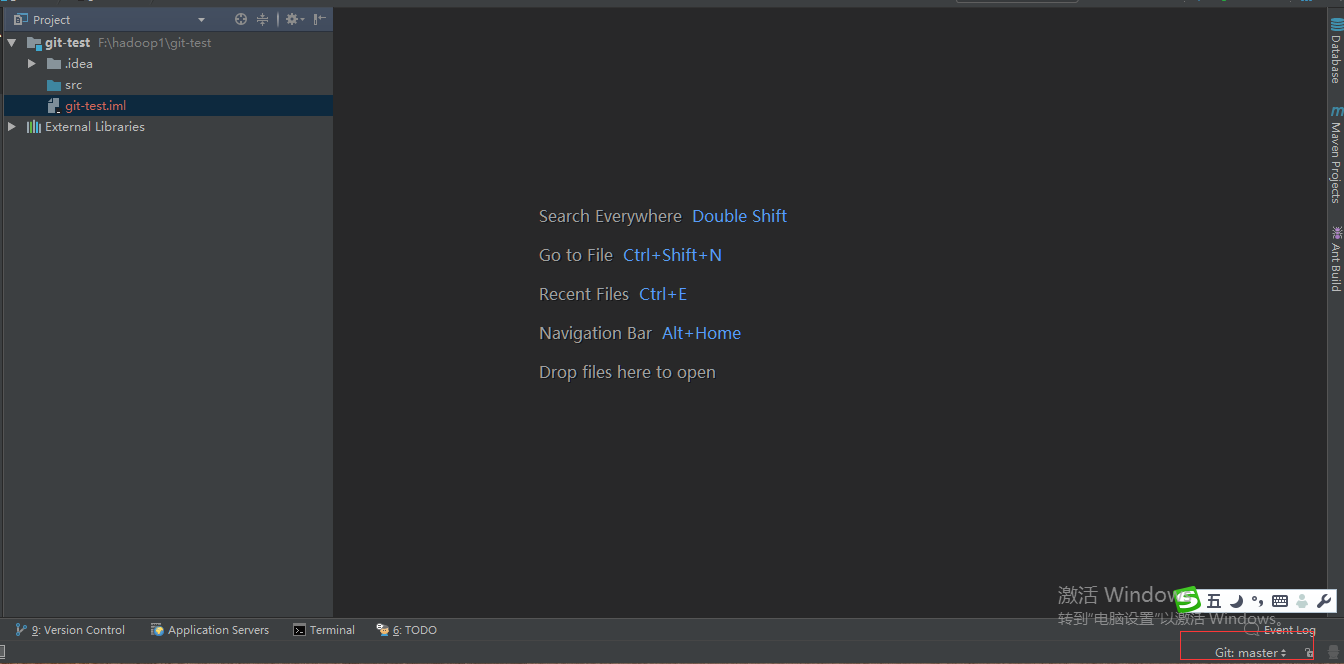Image resolution: width=1344 pixels, height=664 pixels.
Task: Hide the Project tool window panel
Action: click(x=320, y=19)
